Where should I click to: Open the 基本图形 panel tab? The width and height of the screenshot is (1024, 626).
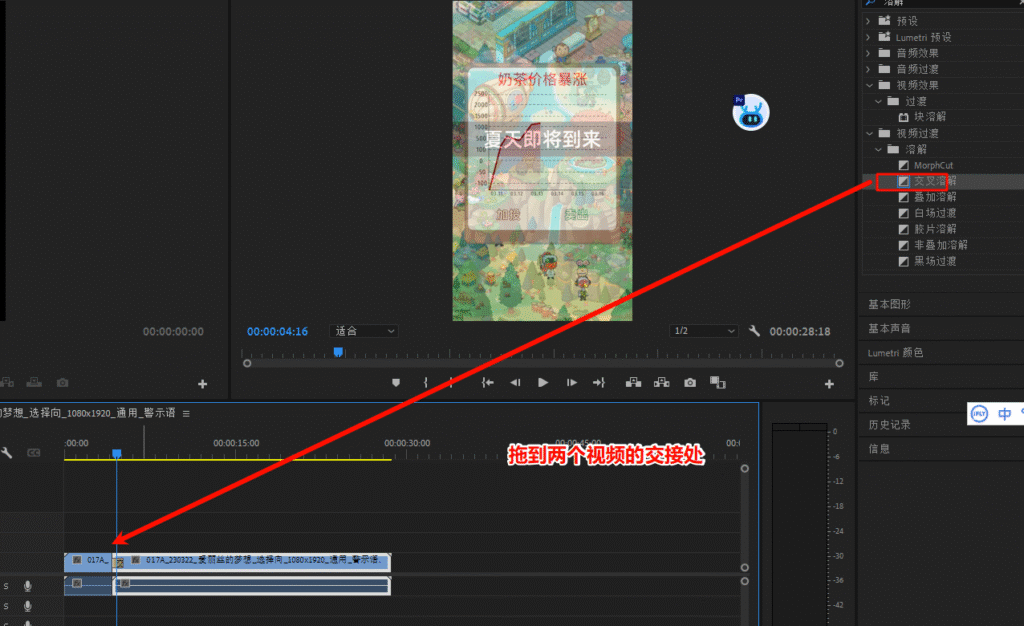(x=889, y=304)
